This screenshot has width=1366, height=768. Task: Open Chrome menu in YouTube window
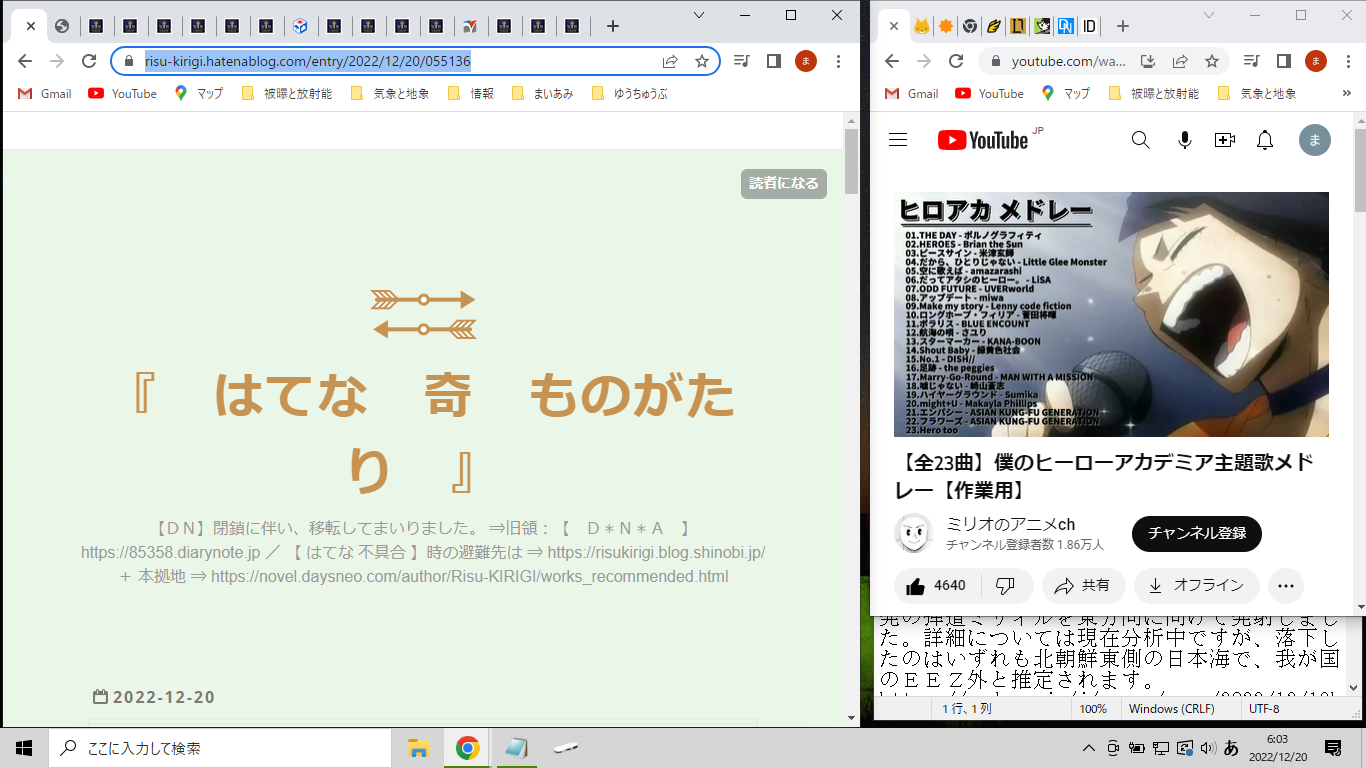click(1348, 61)
